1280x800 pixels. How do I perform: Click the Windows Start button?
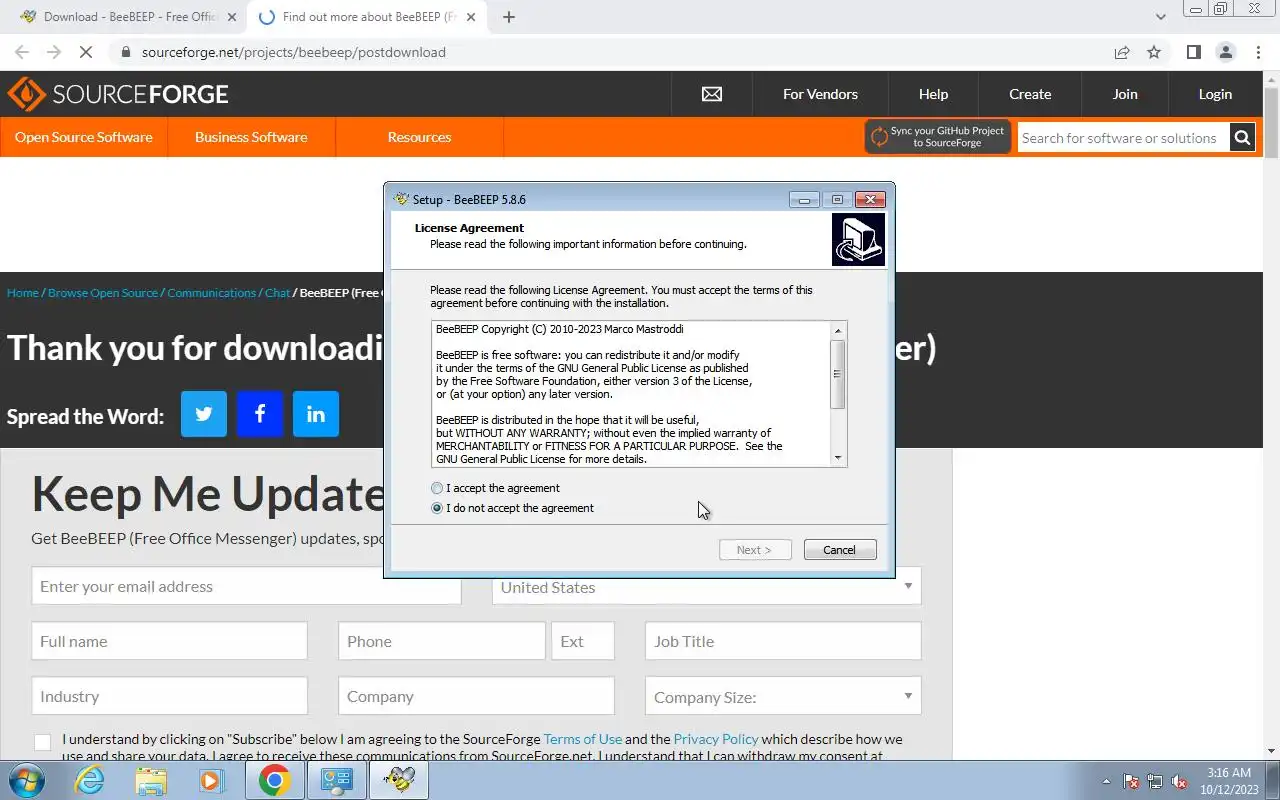pyautogui.click(x=26, y=780)
